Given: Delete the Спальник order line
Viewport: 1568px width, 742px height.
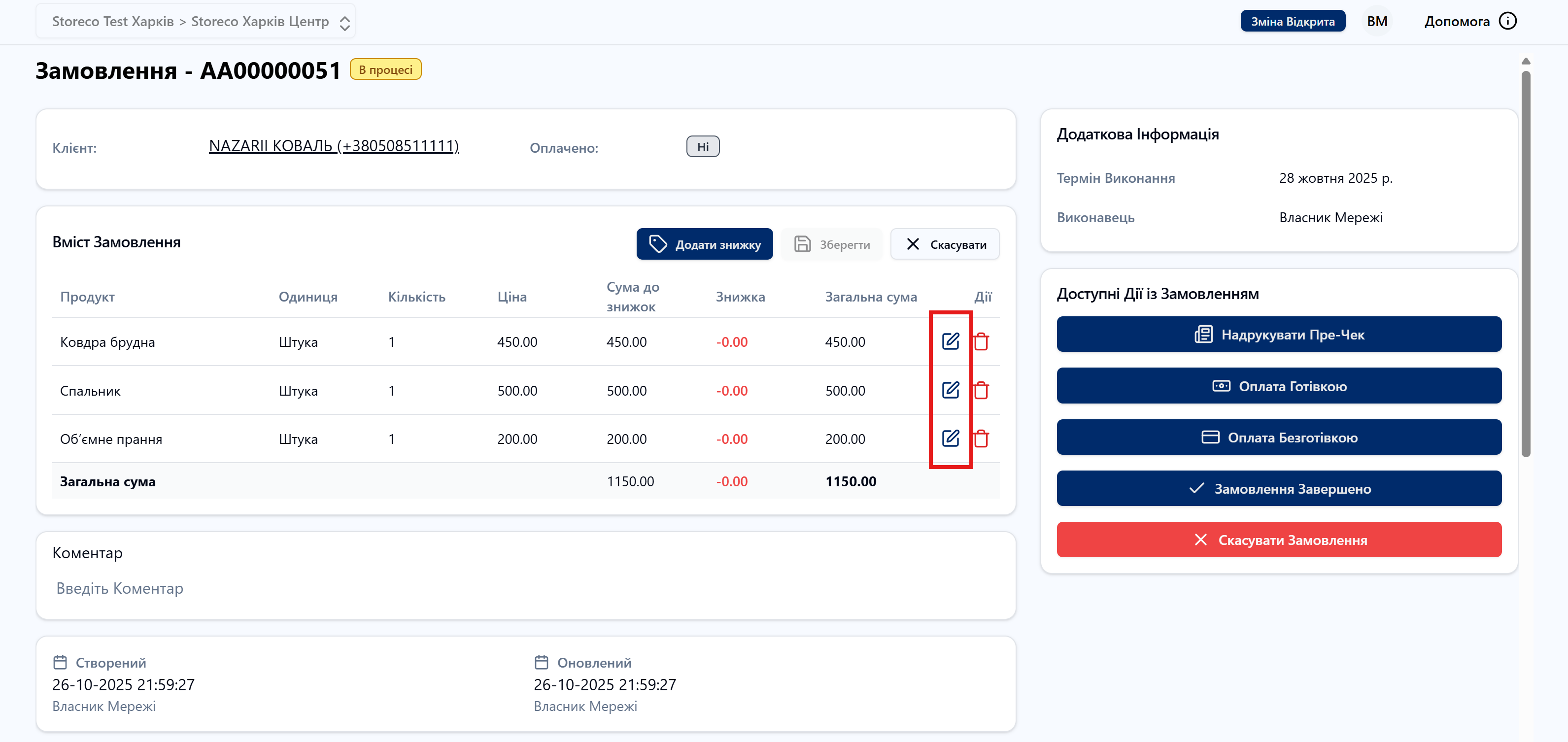Looking at the screenshot, I should click(x=981, y=390).
